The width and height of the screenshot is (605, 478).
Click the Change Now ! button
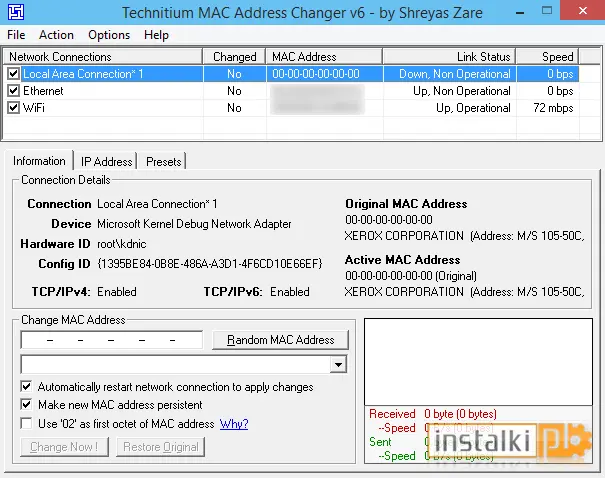(x=64, y=447)
